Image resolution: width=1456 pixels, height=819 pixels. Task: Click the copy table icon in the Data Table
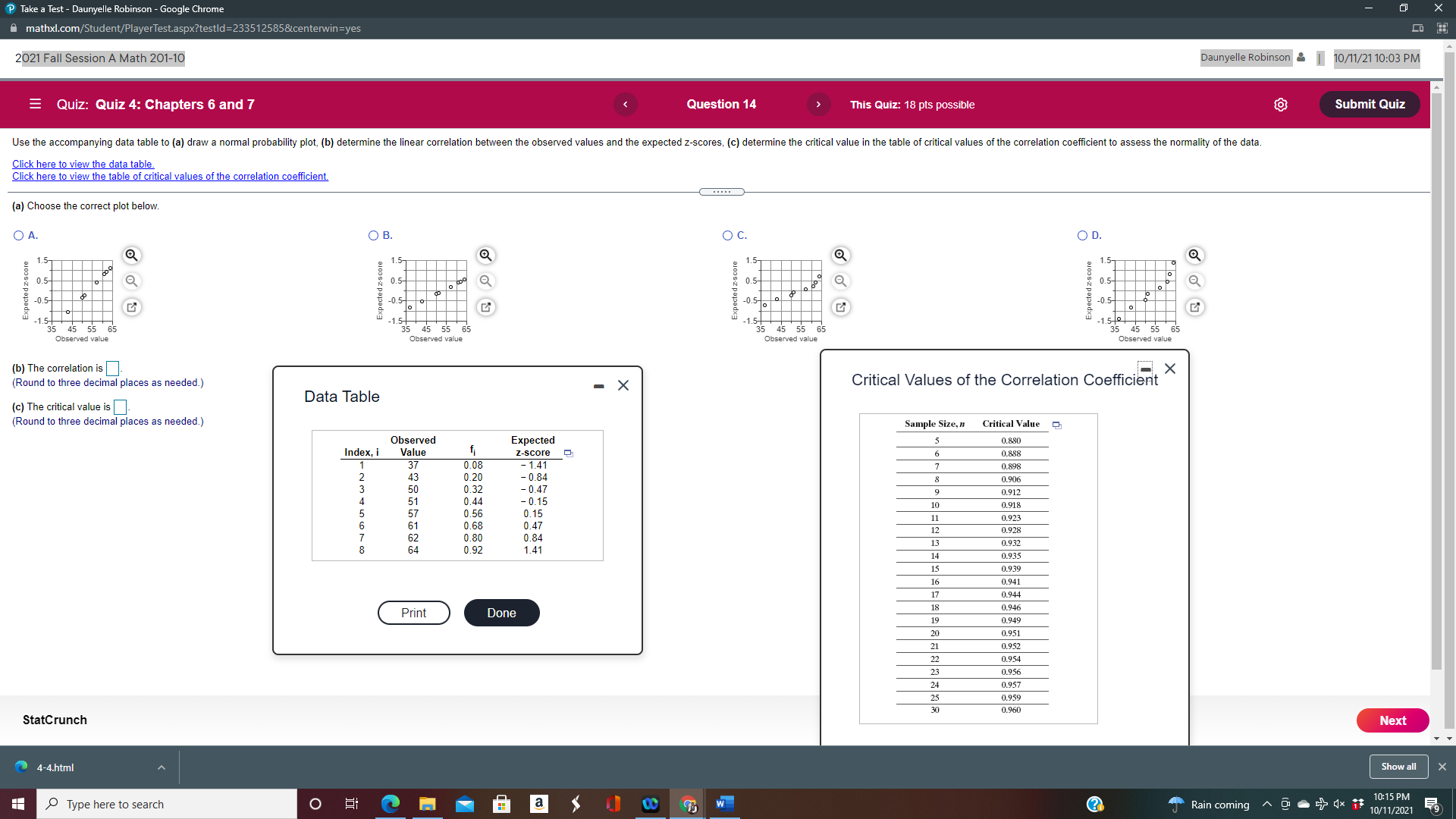click(568, 452)
